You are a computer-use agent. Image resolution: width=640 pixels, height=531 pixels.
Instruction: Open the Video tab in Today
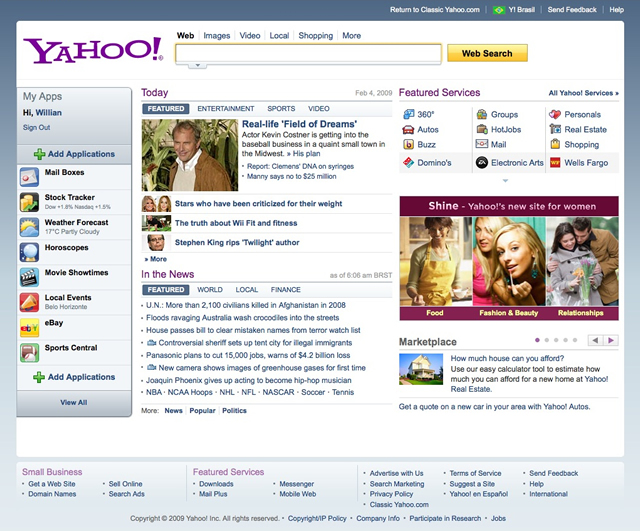point(319,109)
